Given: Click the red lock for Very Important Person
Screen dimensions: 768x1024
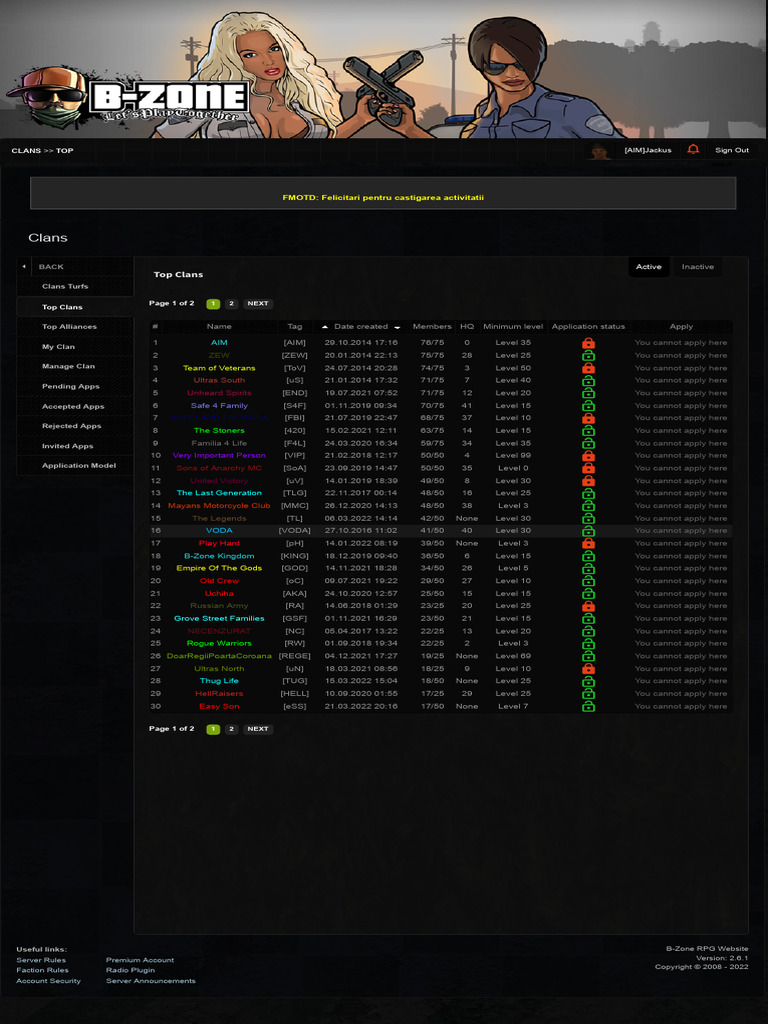Looking at the screenshot, I should click(588, 456).
